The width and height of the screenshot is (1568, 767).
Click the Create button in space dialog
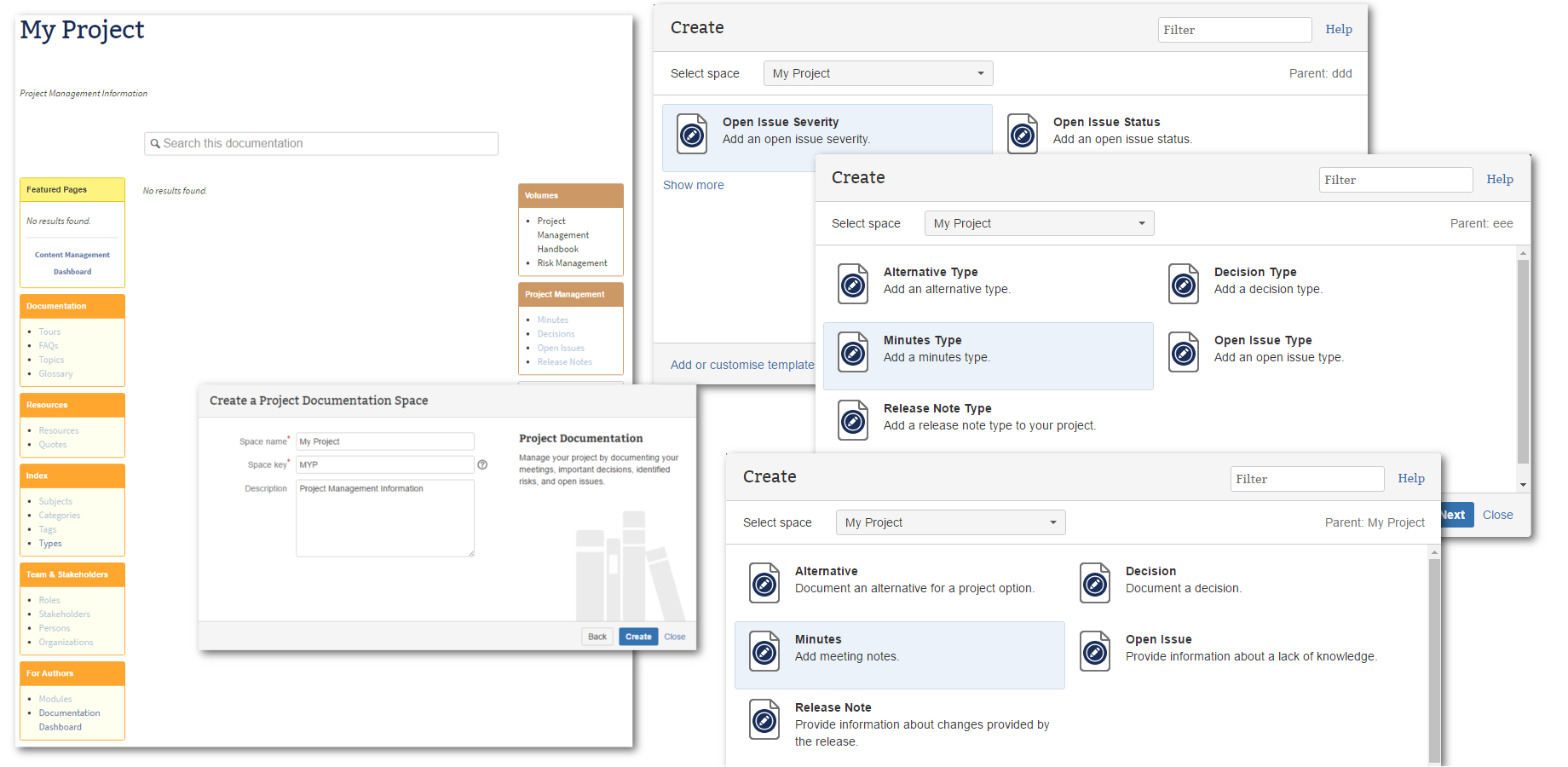(638, 637)
